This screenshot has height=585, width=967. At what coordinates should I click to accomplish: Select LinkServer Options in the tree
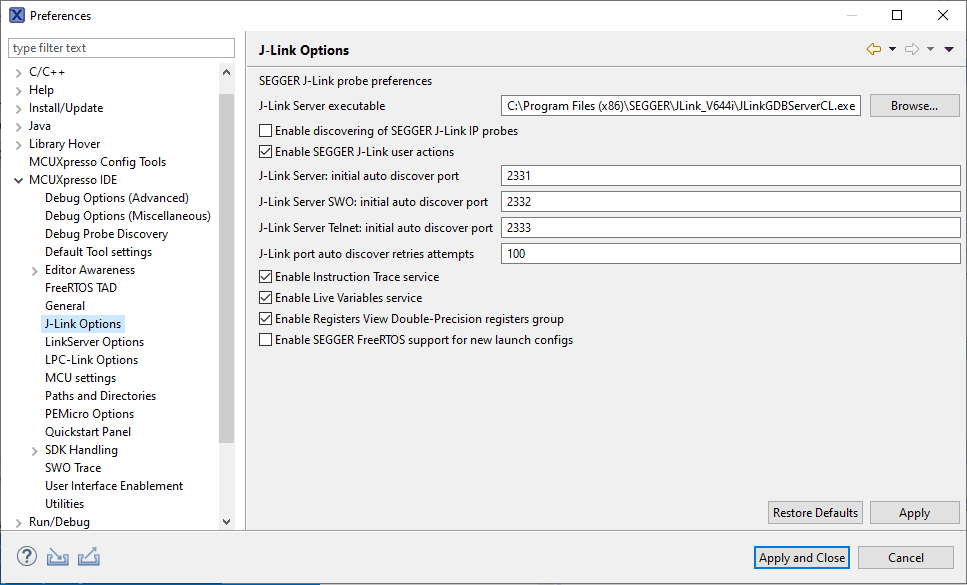[94, 342]
